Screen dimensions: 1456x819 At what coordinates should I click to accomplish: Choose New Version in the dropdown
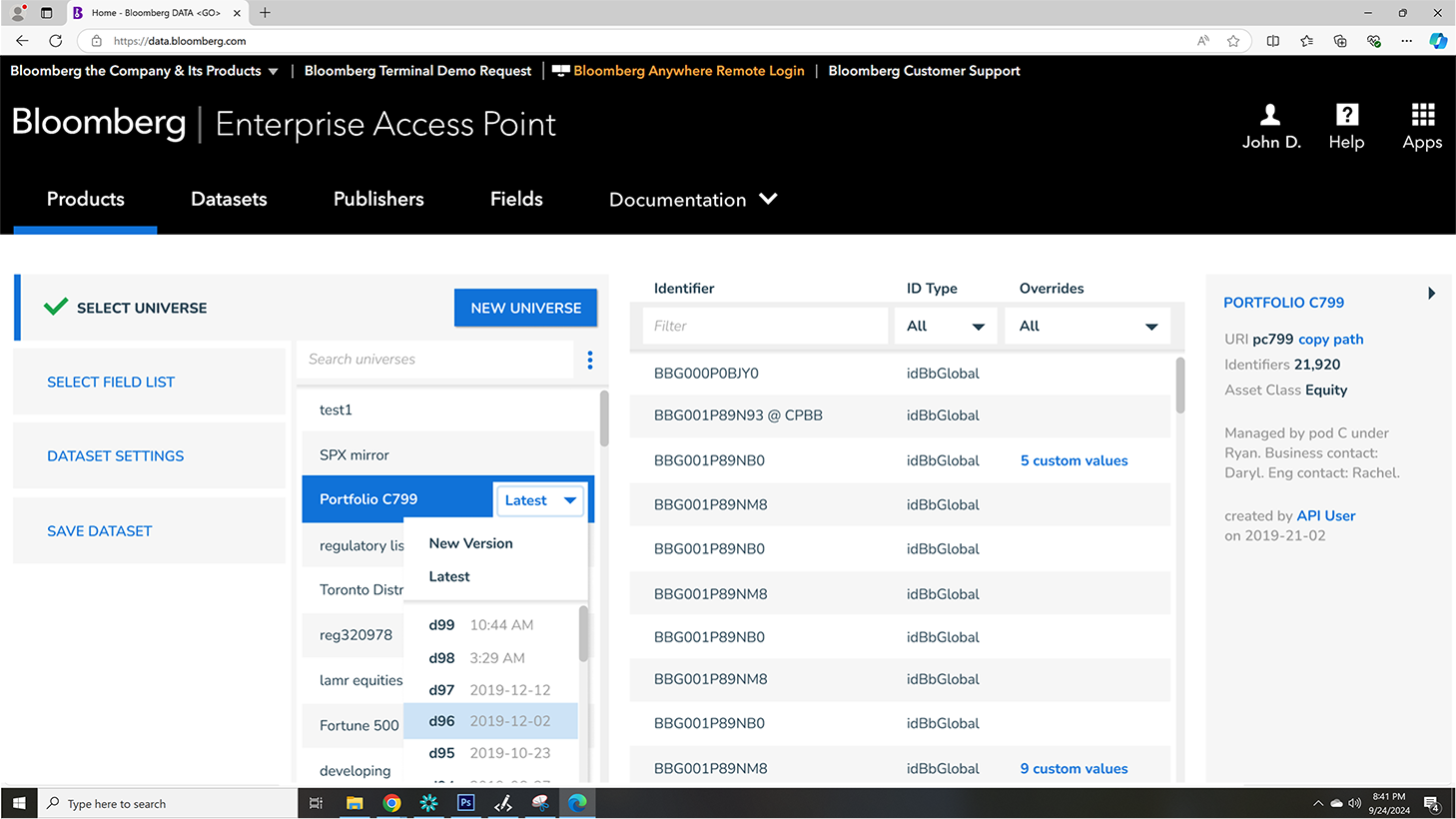coord(470,543)
